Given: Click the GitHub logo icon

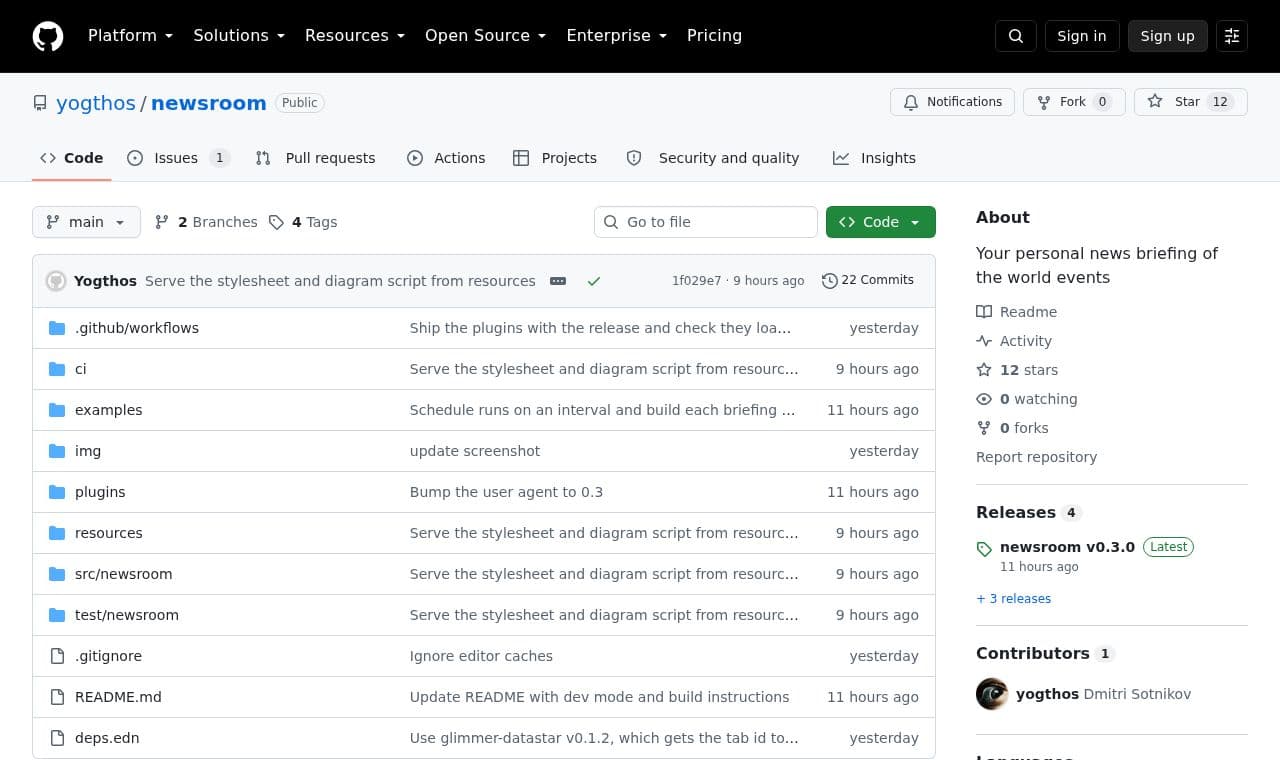Looking at the screenshot, I should pos(48,36).
